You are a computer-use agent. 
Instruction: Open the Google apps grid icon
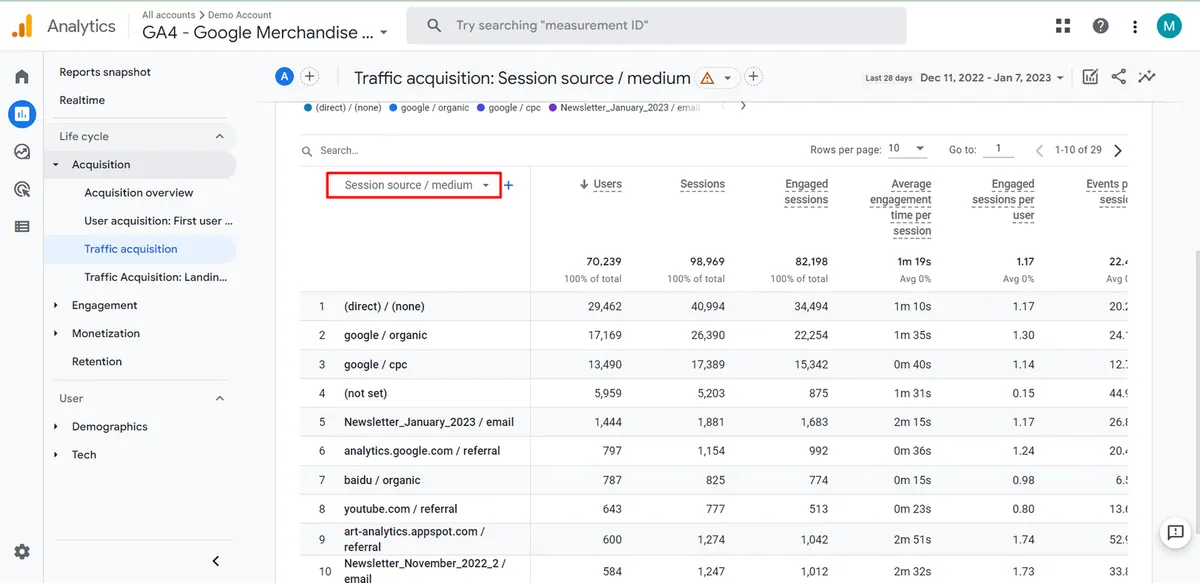pos(1062,26)
